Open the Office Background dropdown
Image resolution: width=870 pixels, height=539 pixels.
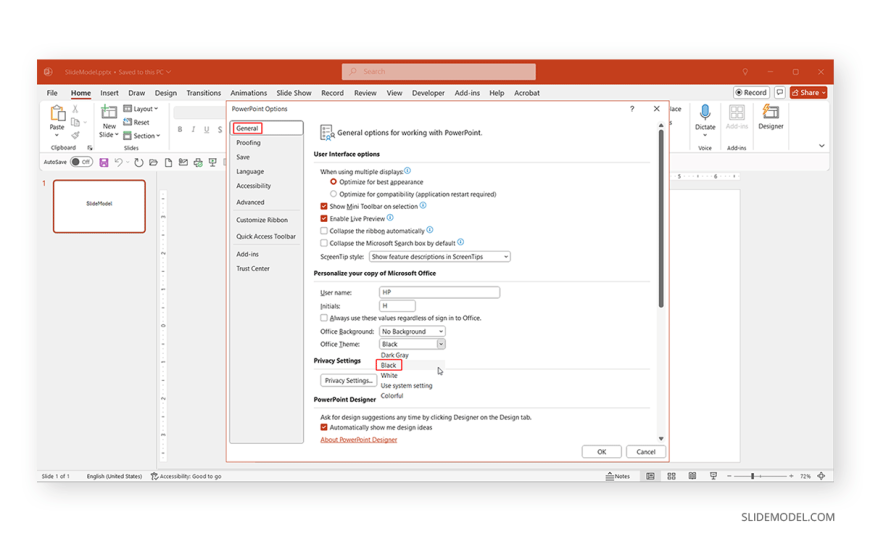click(x=412, y=331)
